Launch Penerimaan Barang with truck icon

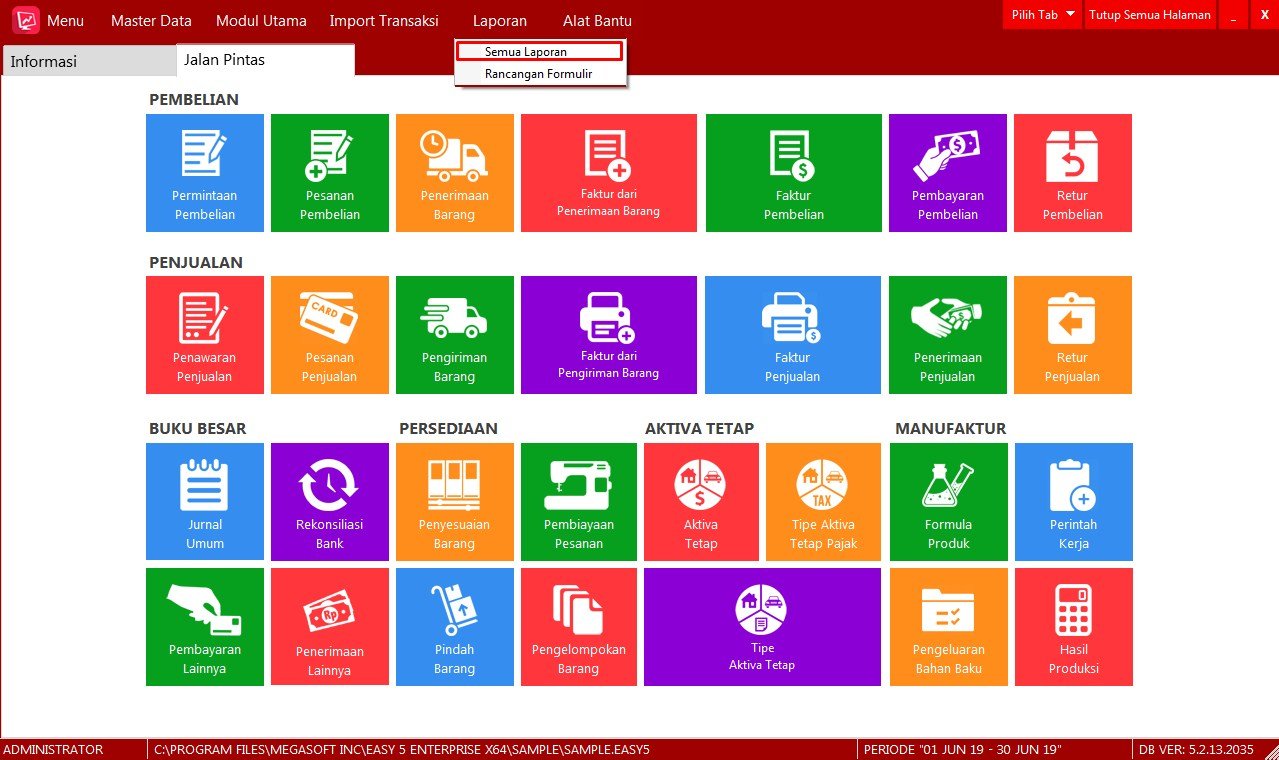pyautogui.click(x=455, y=173)
